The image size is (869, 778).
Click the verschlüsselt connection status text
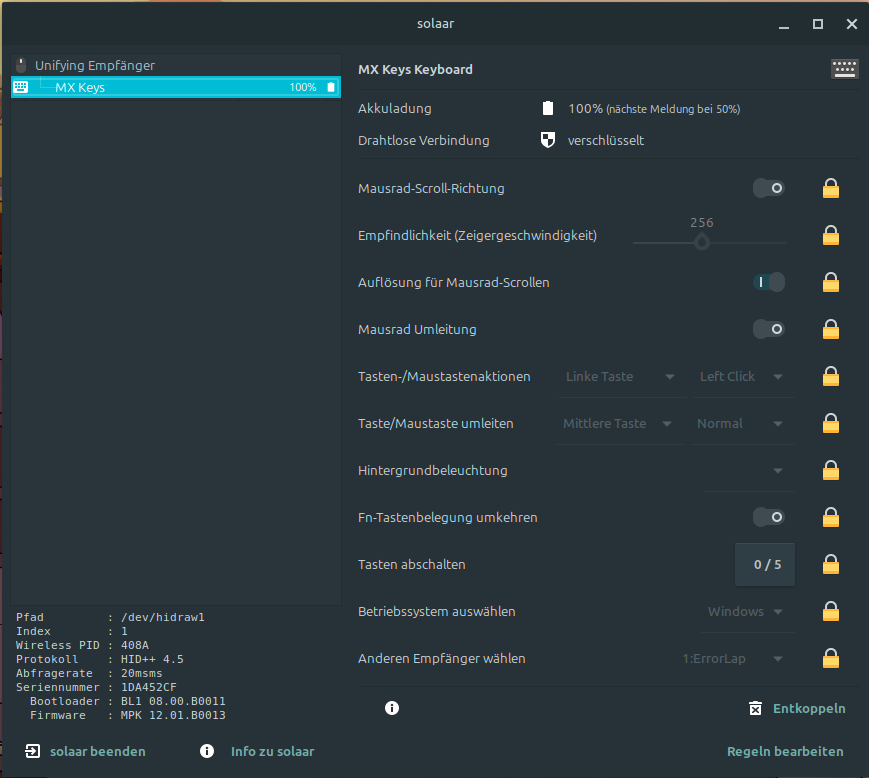point(606,141)
